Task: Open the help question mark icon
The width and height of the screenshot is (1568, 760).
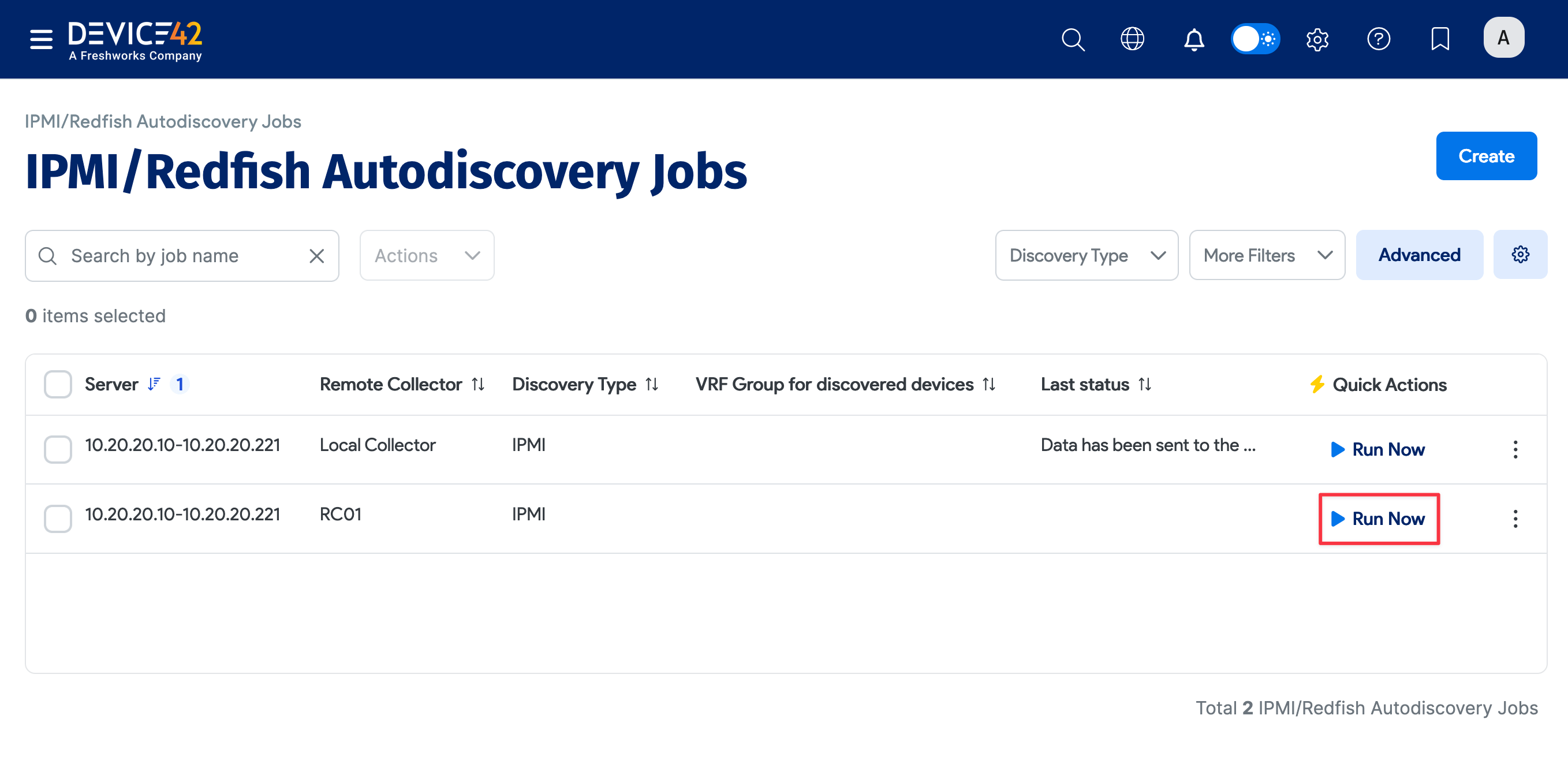Action: (1378, 39)
